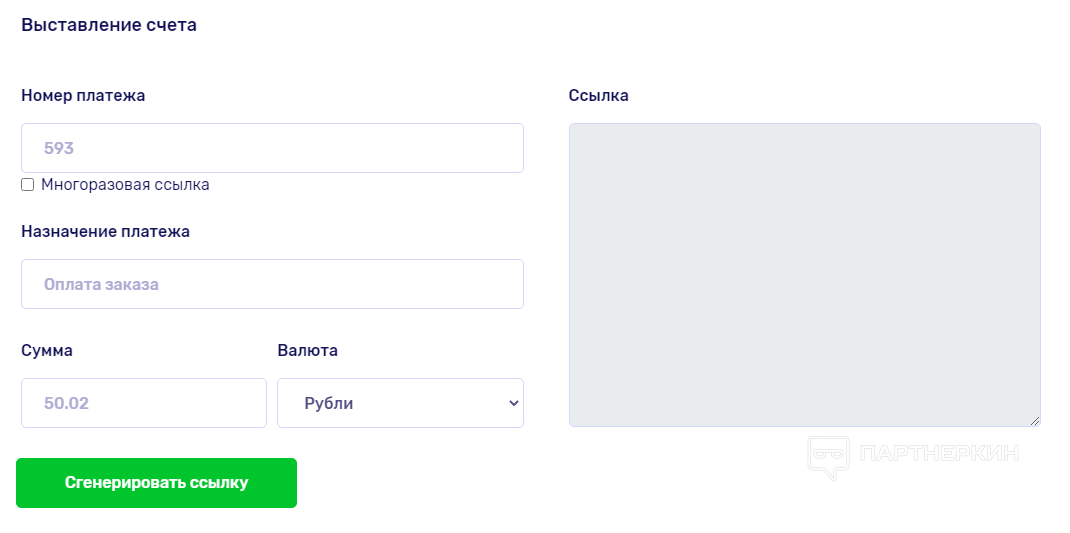Click the chevron arrow in the Рубли selector
The image size is (1070, 533).
click(514, 403)
